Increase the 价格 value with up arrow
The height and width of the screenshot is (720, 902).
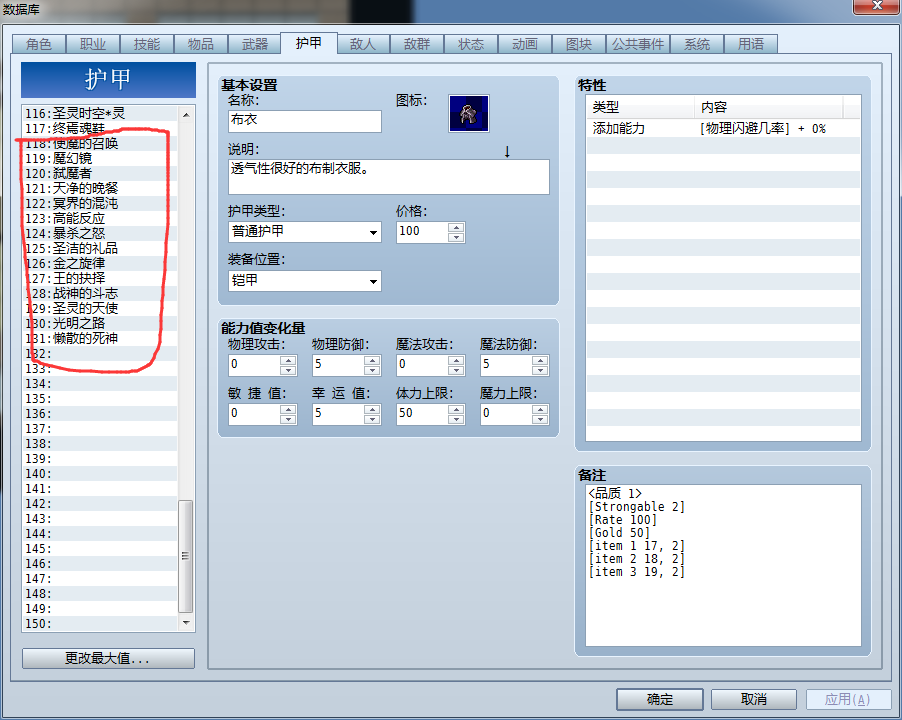456,227
